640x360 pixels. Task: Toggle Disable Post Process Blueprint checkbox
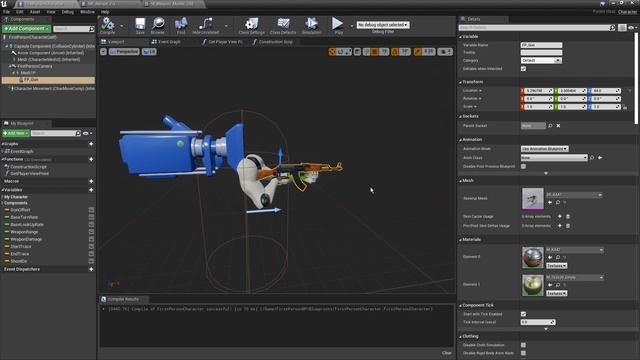523,166
